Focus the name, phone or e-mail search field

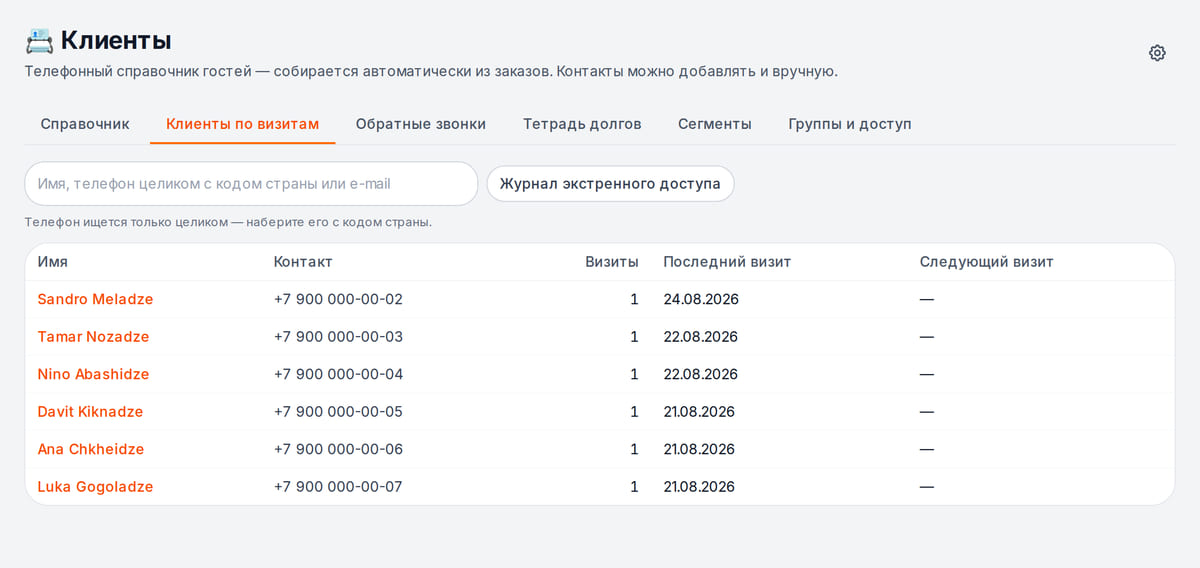pyautogui.click(x=251, y=184)
